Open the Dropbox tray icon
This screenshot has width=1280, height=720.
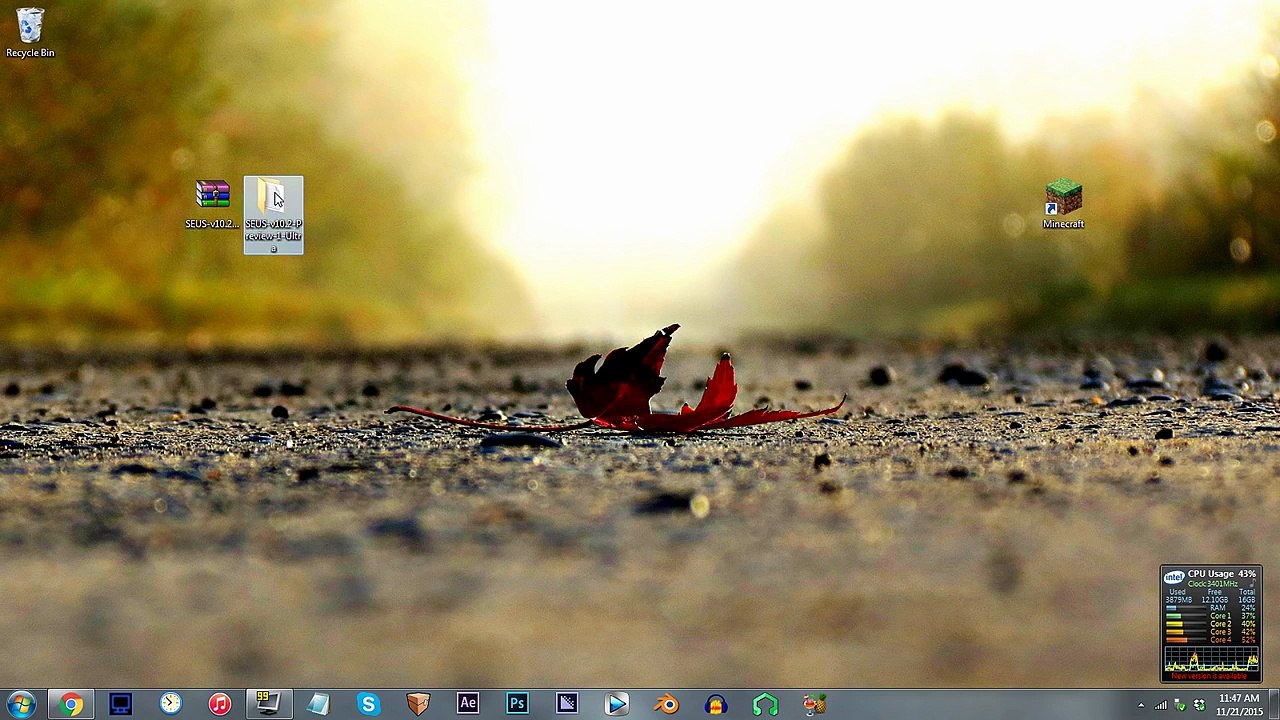pos(1199,706)
